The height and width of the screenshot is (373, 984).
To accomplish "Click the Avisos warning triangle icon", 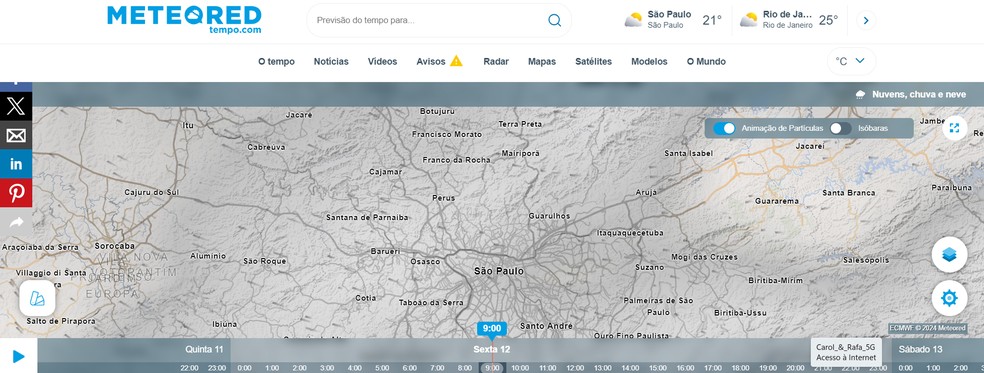I will [x=456, y=61].
